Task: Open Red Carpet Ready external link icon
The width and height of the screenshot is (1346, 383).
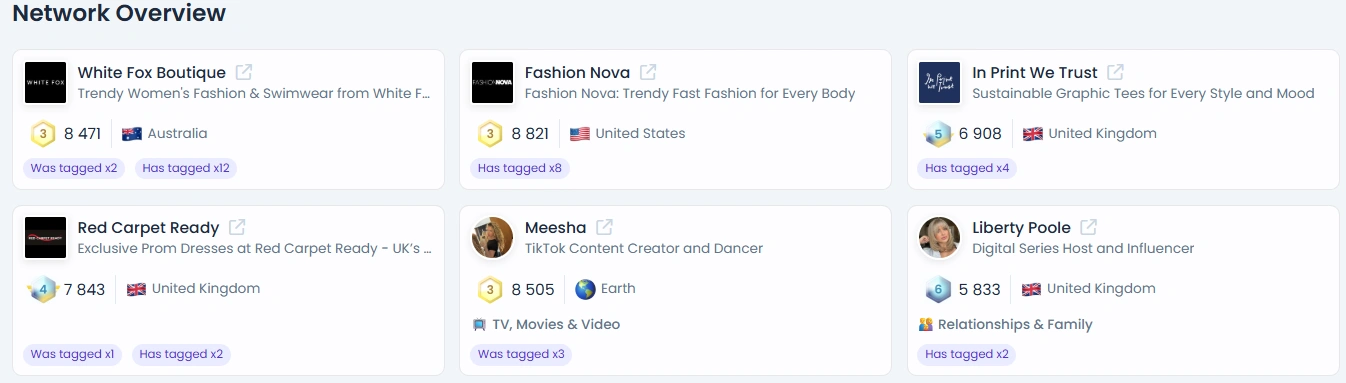Action: [x=237, y=227]
